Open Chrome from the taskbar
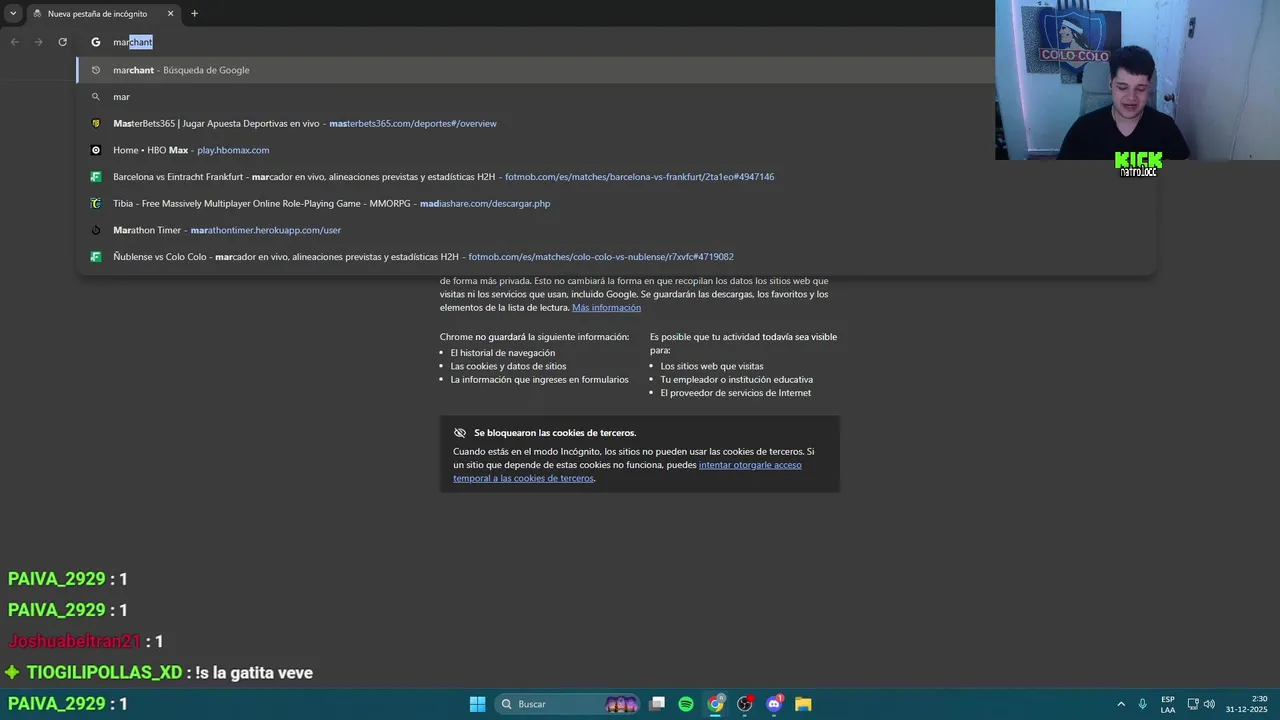The image size is (1280, 720). (716, 704)
